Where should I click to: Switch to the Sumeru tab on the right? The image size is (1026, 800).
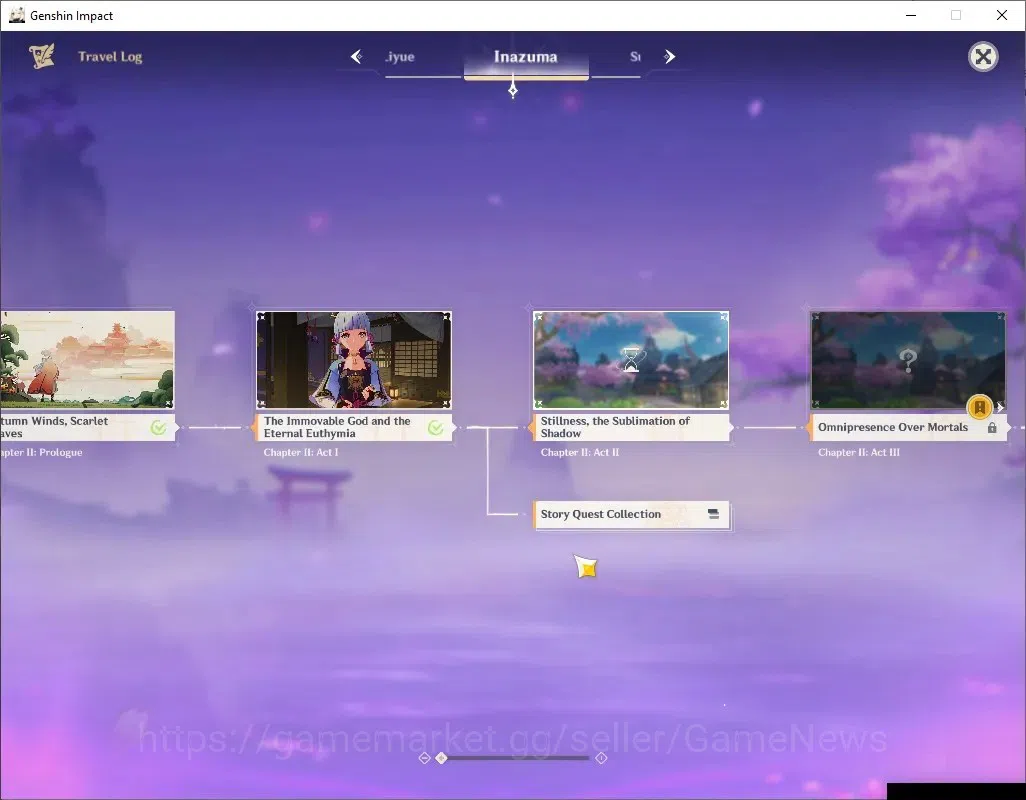pyautogui.click(x=635, y=57)
